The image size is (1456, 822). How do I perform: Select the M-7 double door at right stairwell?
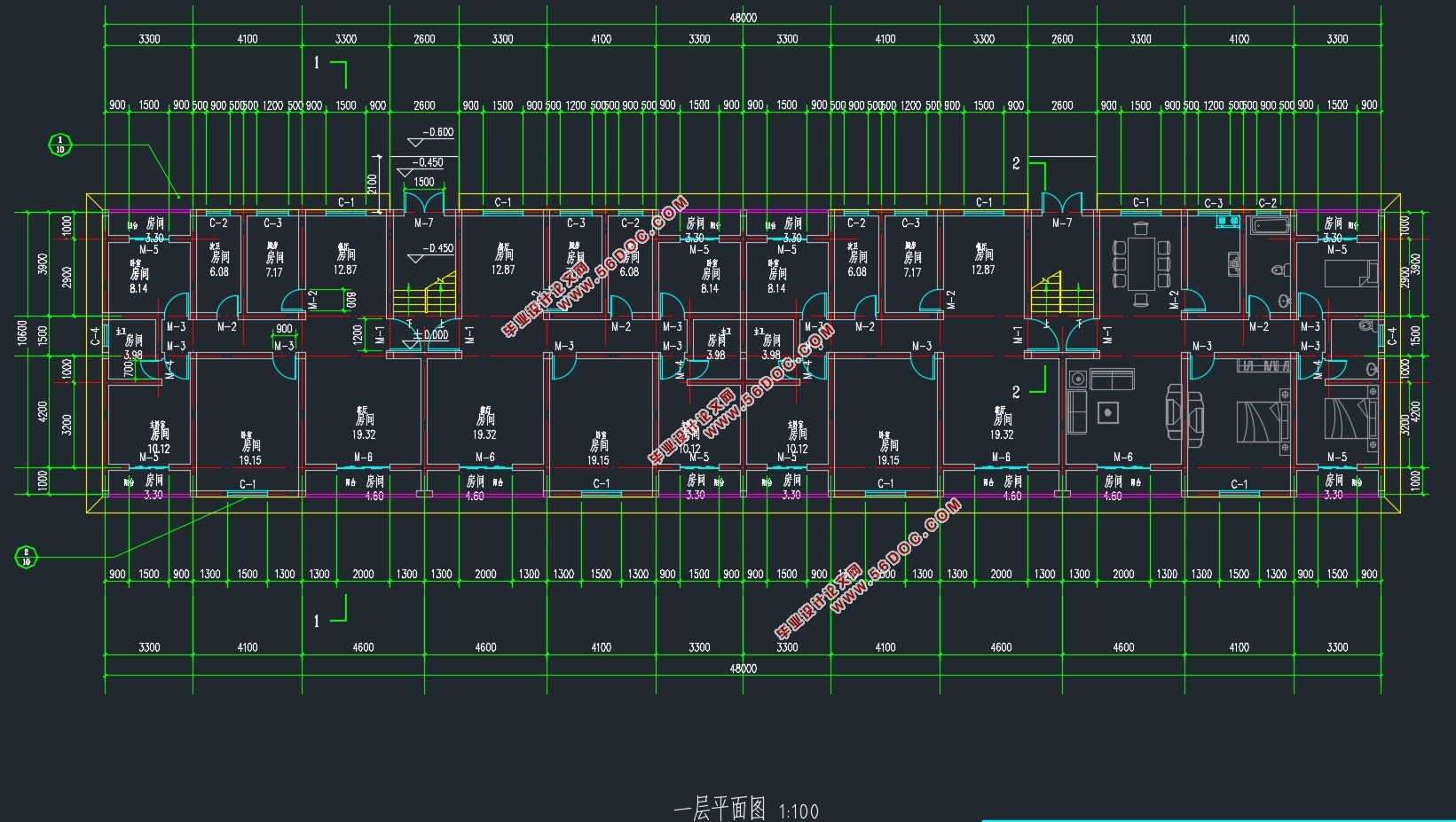click(x=1061, y=202)
